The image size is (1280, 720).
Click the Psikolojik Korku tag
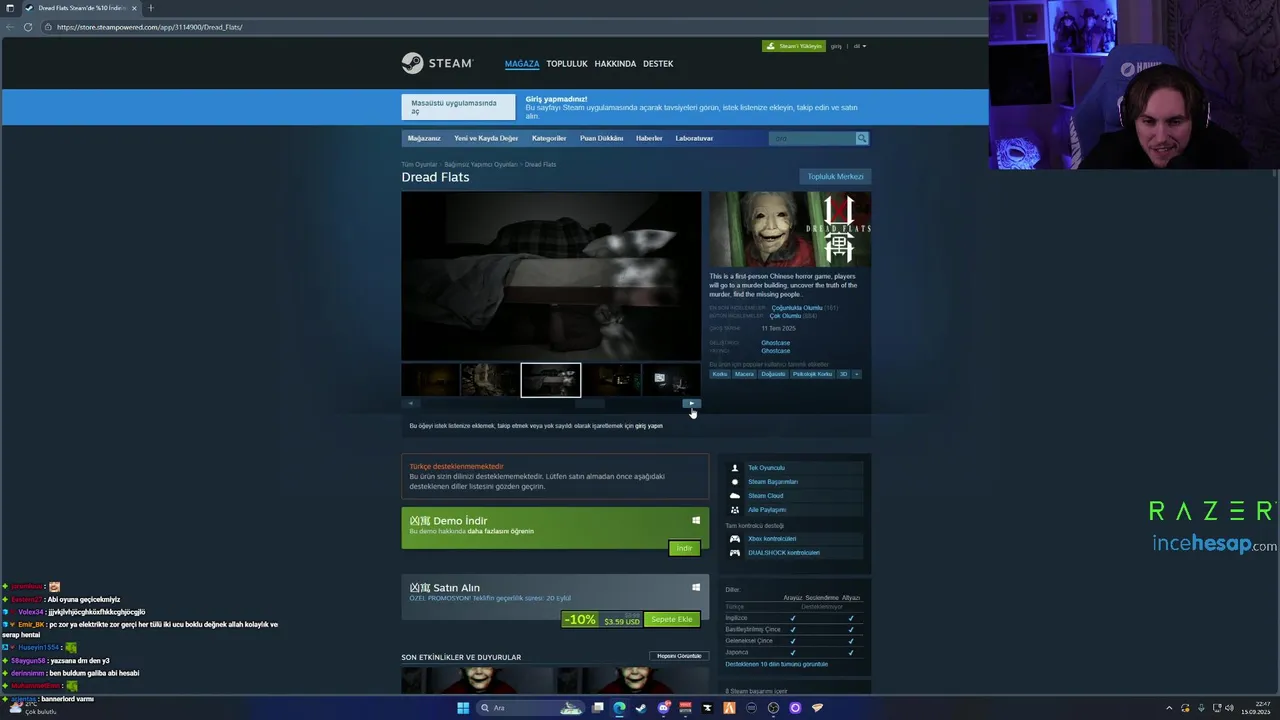click(812, 374)
